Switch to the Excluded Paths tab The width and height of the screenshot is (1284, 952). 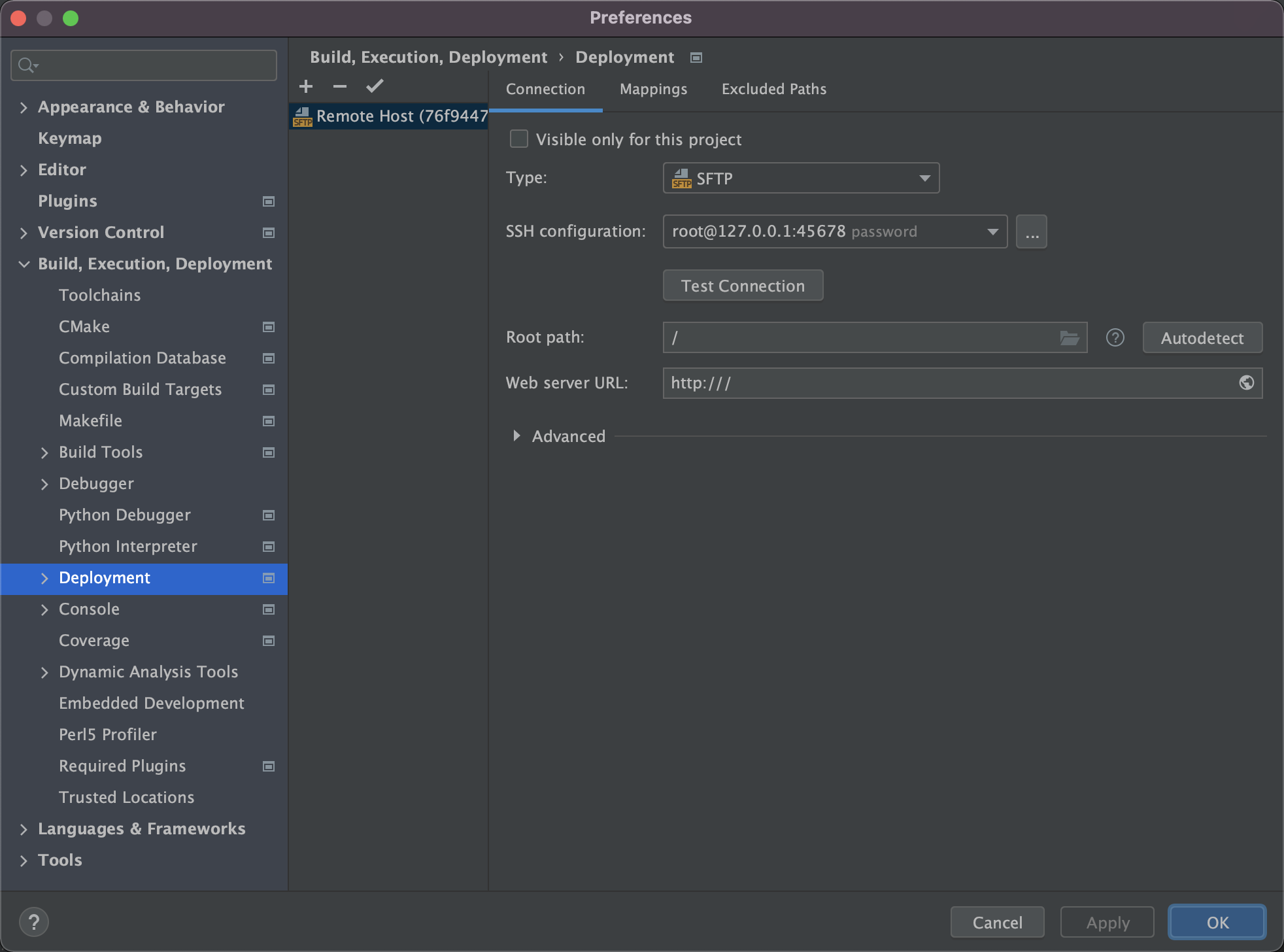773,90
